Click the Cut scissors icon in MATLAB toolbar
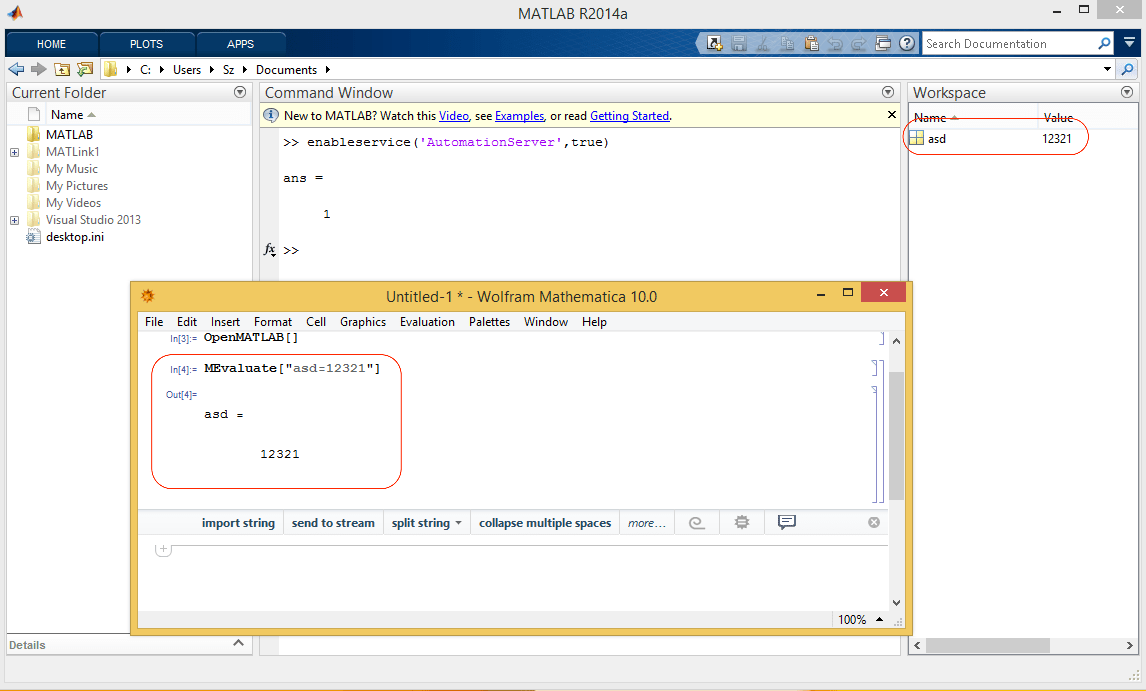 click(x=763, y=44)
